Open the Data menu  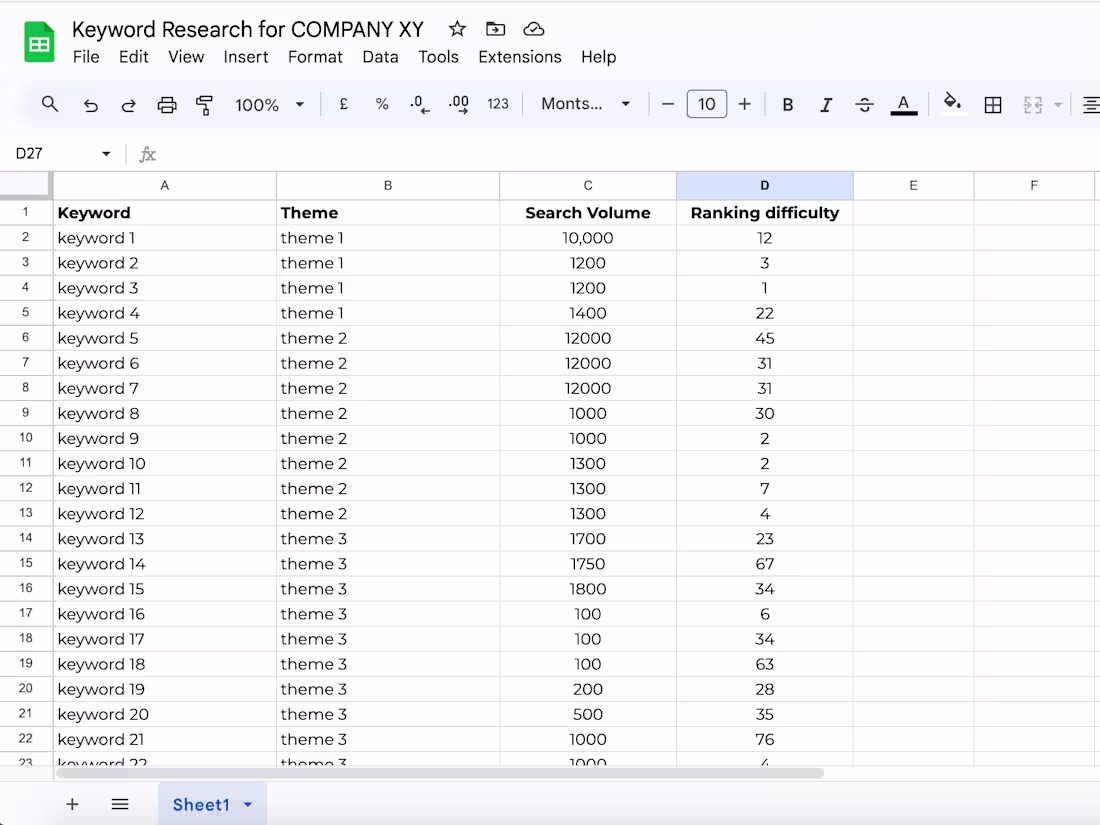[380, 57]
